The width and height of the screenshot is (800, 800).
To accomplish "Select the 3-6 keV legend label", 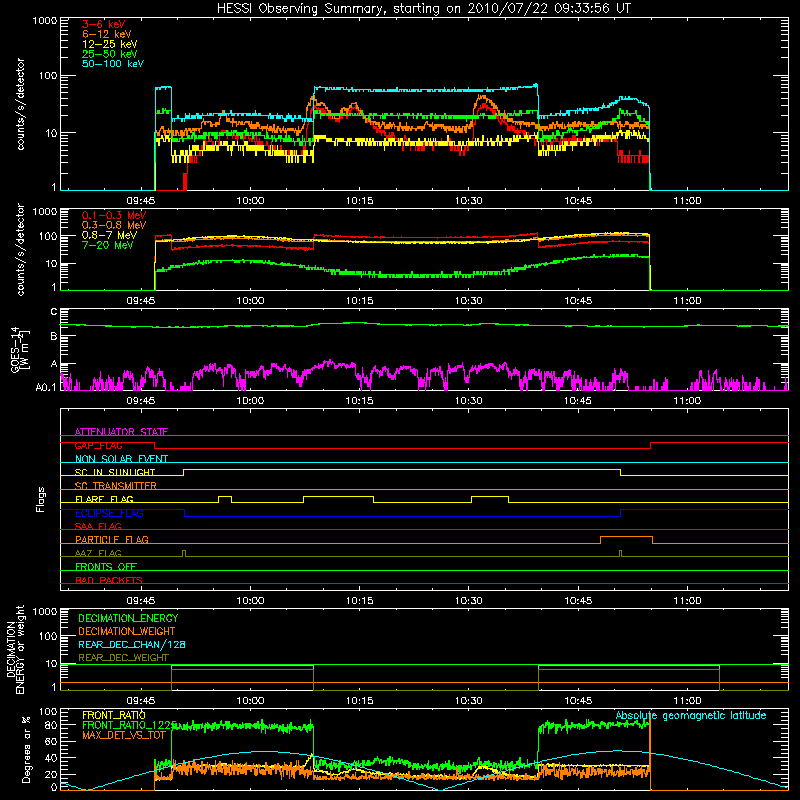I will (x=104, y=24).
